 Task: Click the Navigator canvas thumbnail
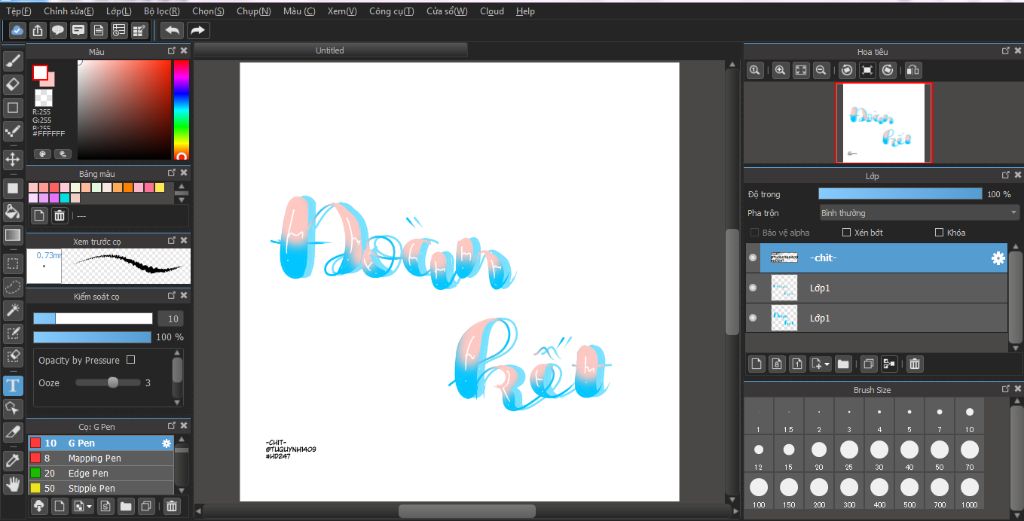coord(884,123)
